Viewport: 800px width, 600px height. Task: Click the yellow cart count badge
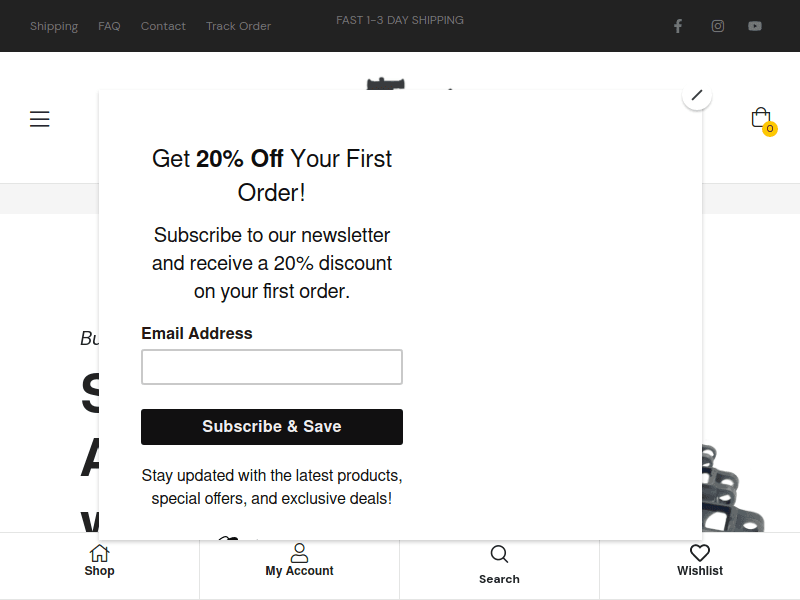tap(769, 129)
